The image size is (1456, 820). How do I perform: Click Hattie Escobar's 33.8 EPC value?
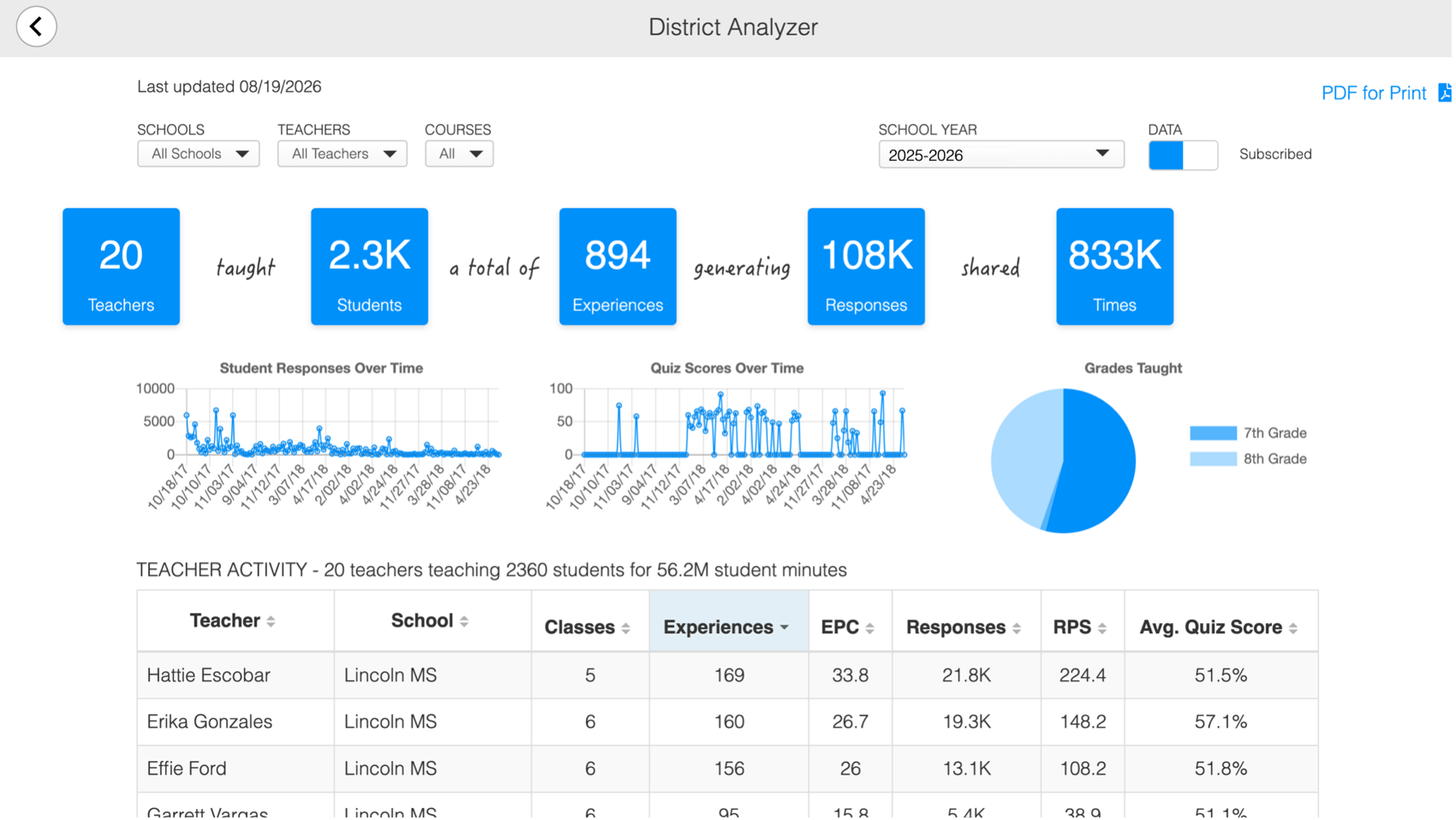(850, 675)
